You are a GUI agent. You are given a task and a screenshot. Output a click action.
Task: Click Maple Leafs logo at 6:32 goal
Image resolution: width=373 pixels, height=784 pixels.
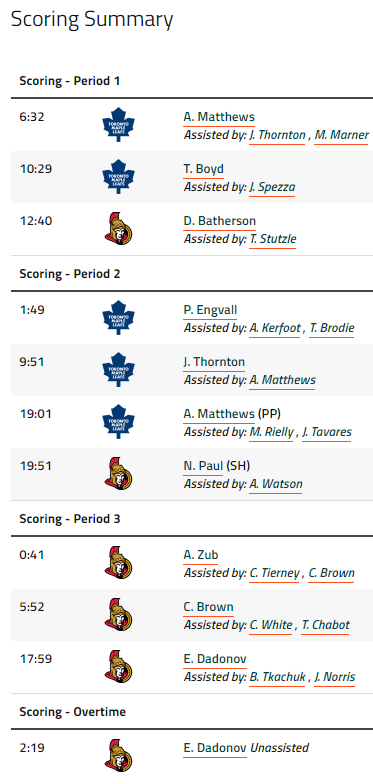click(118, 124)
